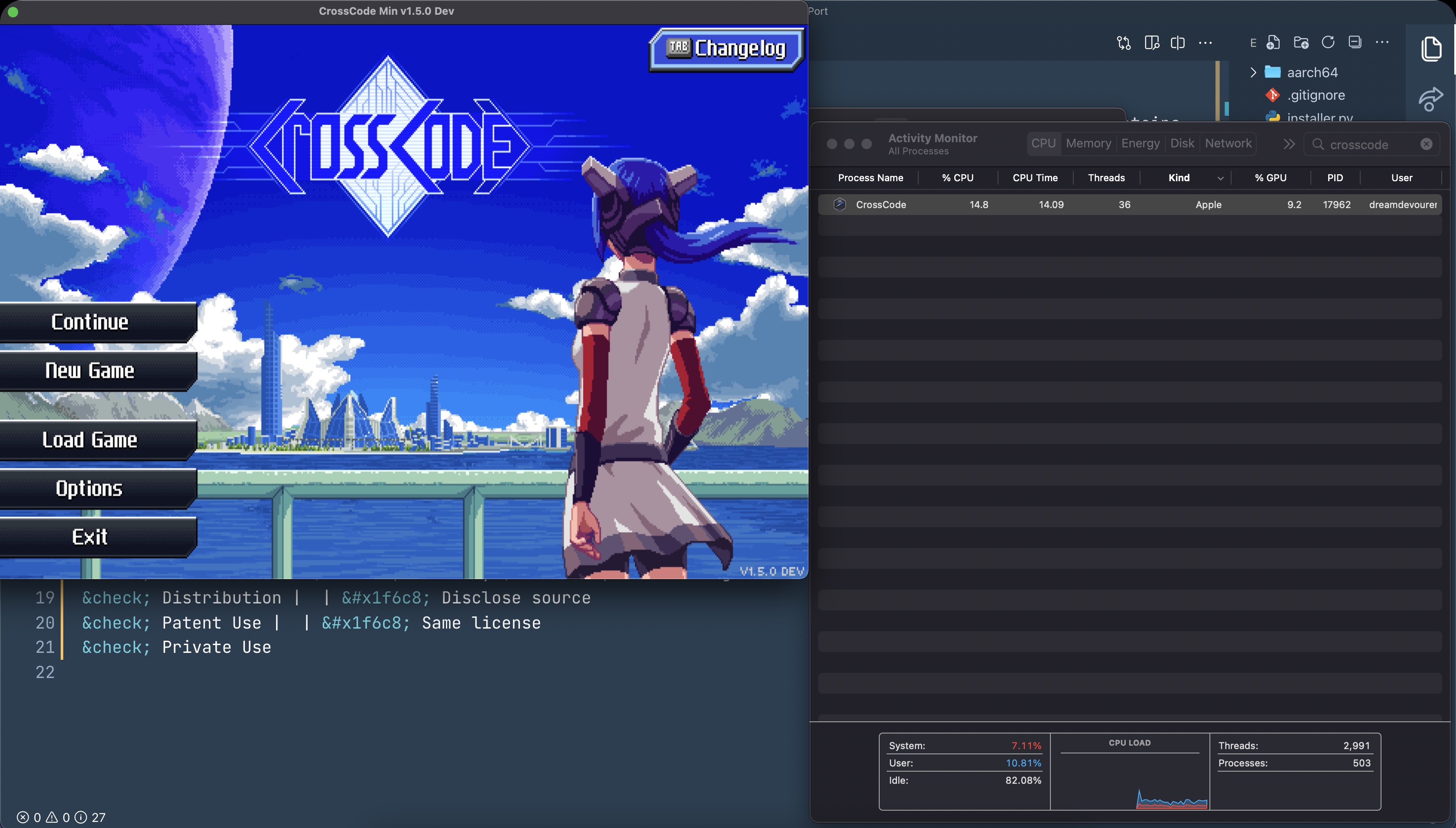This screenshot has width=1456, height=828.
Task: Sort by the Kind column header
Action: [x=1179, y=178]
